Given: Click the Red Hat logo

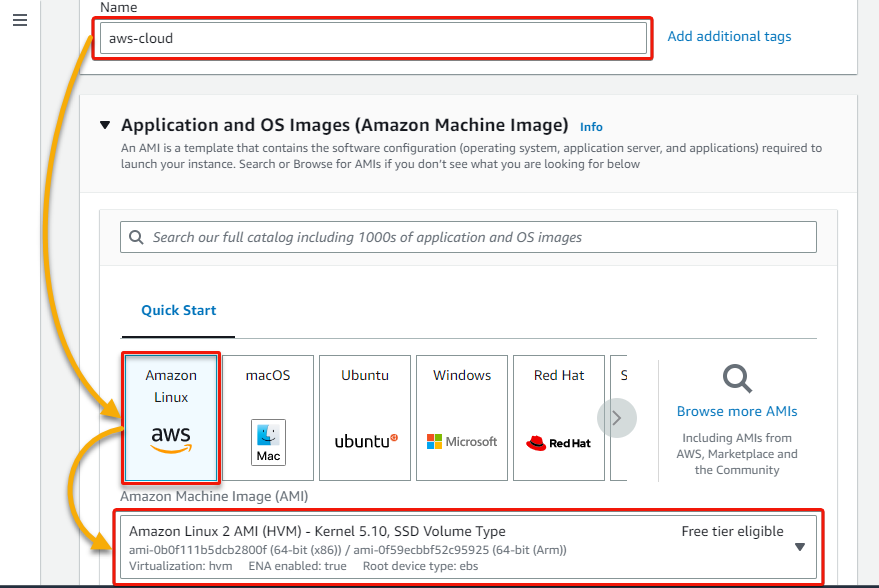Looking at the screenshot, I should coord(558,443).
